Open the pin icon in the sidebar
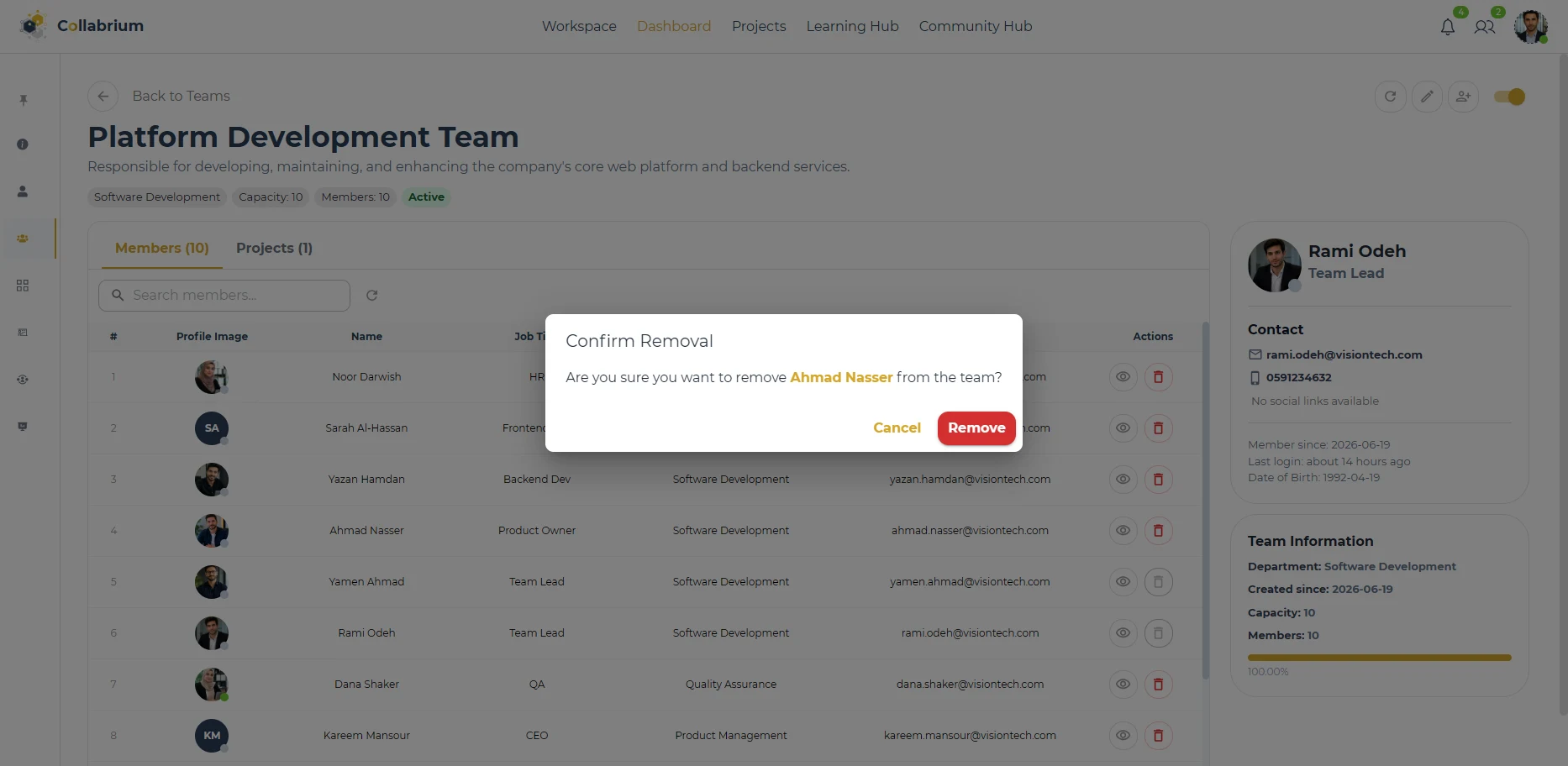 point(23,101)
